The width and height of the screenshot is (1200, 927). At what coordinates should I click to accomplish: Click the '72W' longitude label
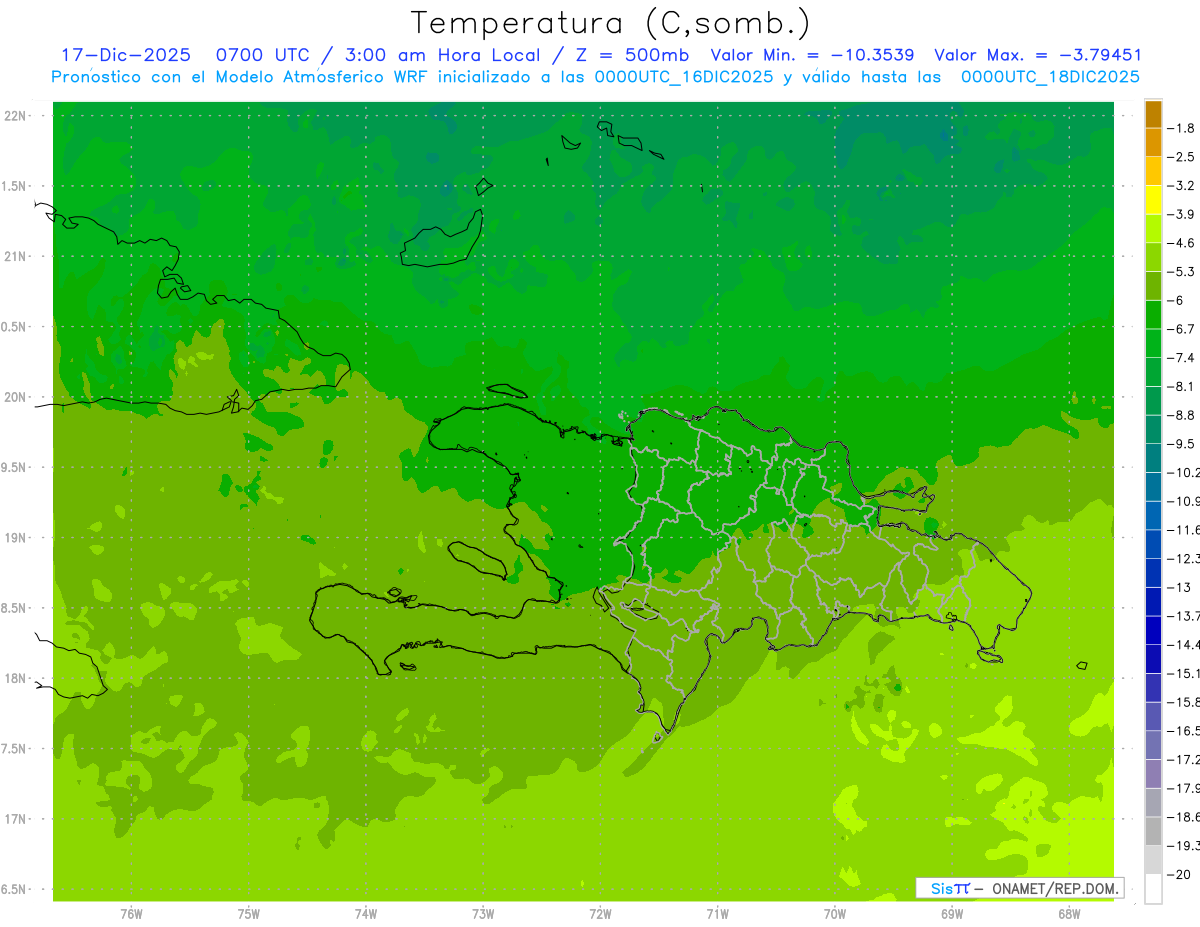(x=600, y=913)
